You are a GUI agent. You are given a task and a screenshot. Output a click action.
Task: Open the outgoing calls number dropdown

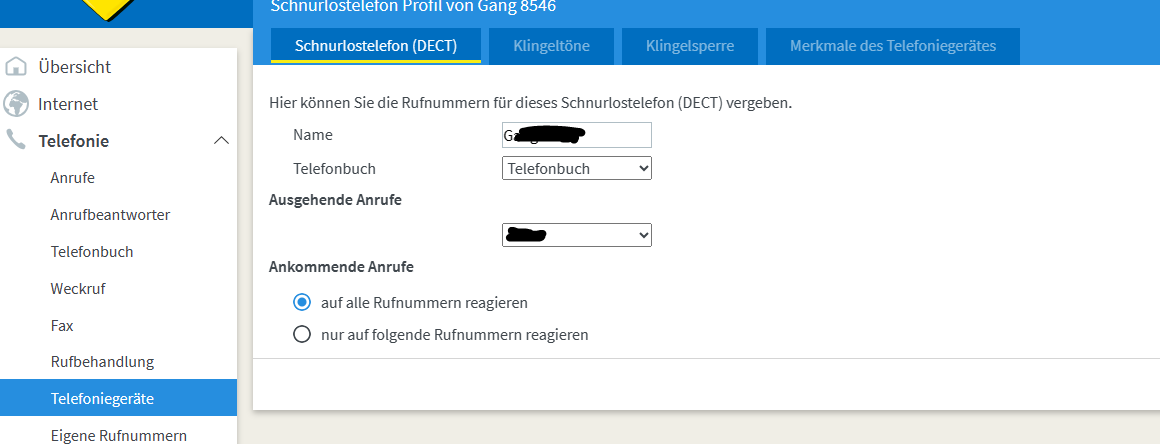(x=576, y=235)
